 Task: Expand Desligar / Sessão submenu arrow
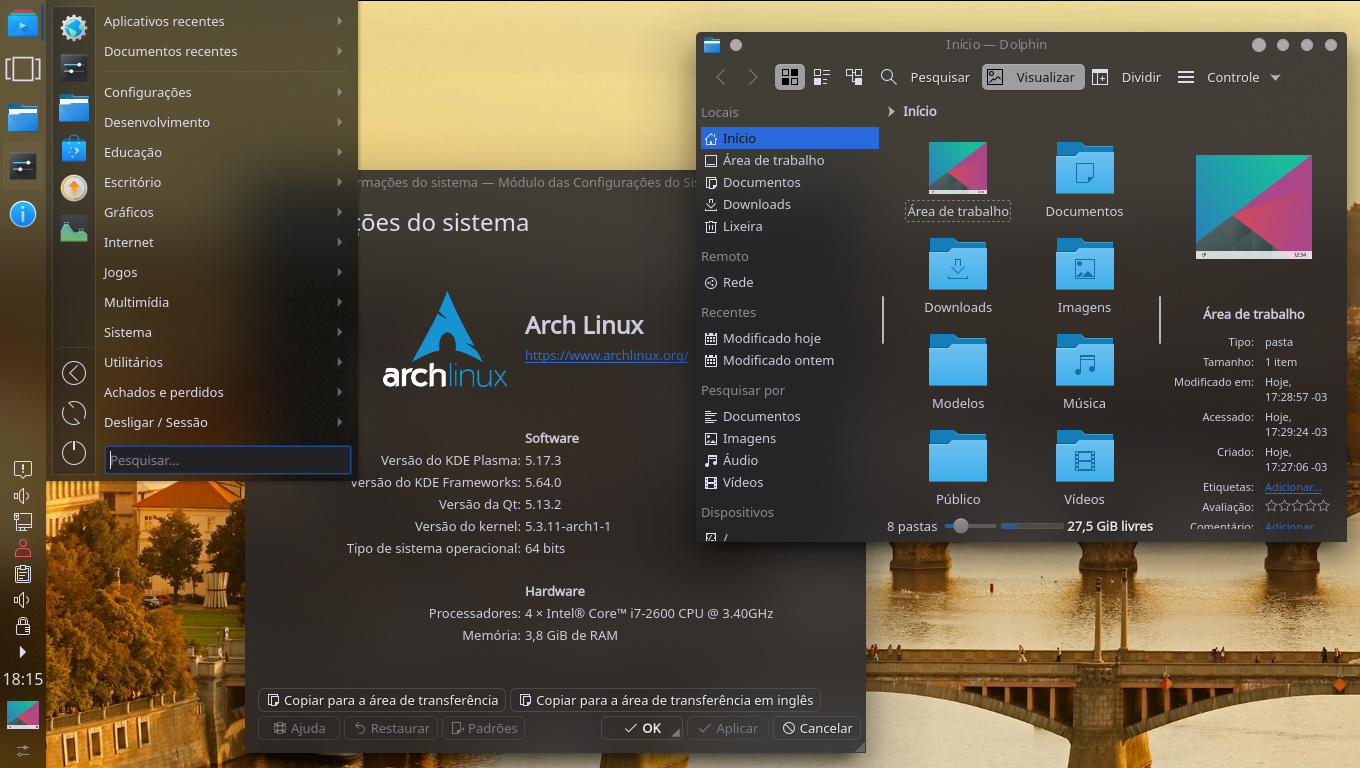(340, 422)
